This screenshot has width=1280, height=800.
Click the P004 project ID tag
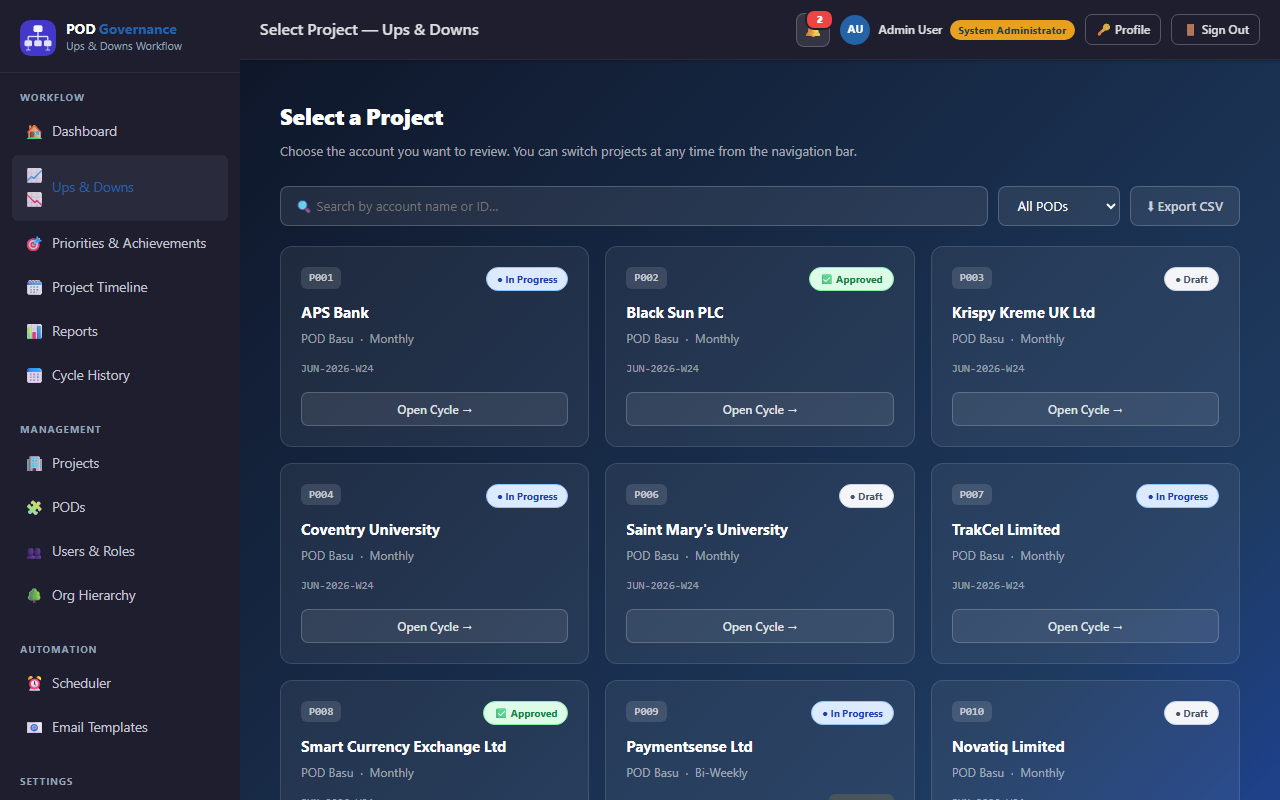[x=321, y=495]
